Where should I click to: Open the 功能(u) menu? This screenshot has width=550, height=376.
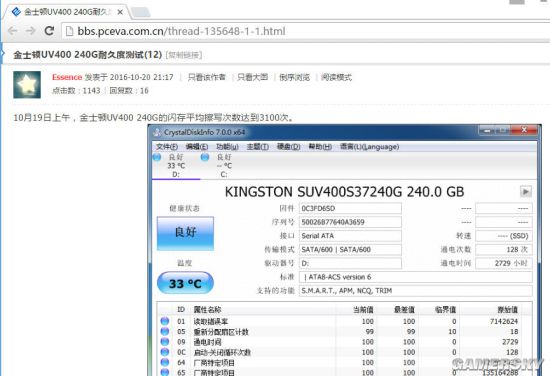click(x=227, y=147)
